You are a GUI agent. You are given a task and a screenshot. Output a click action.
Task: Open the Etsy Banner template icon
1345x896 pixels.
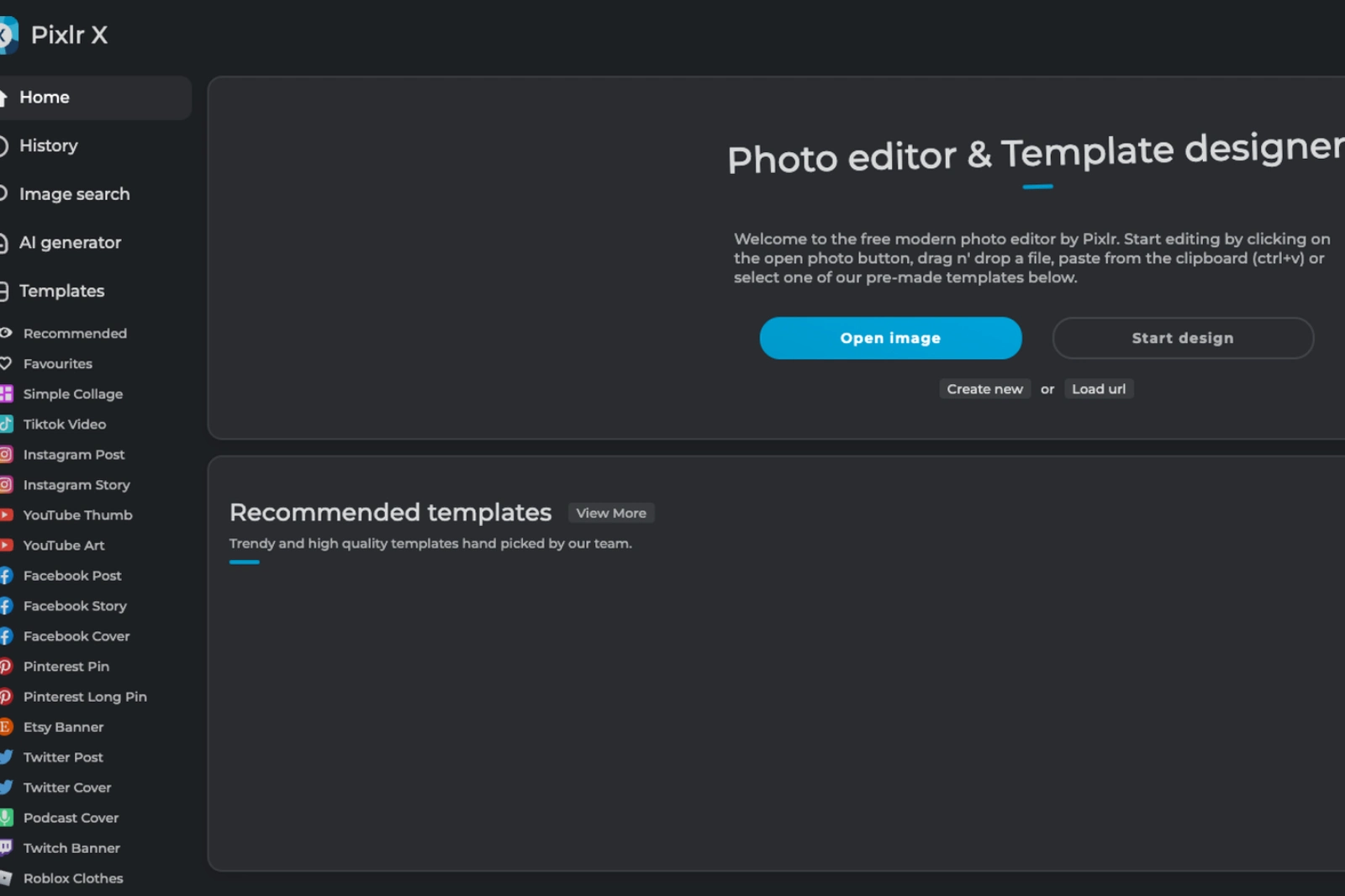[5, 726]
